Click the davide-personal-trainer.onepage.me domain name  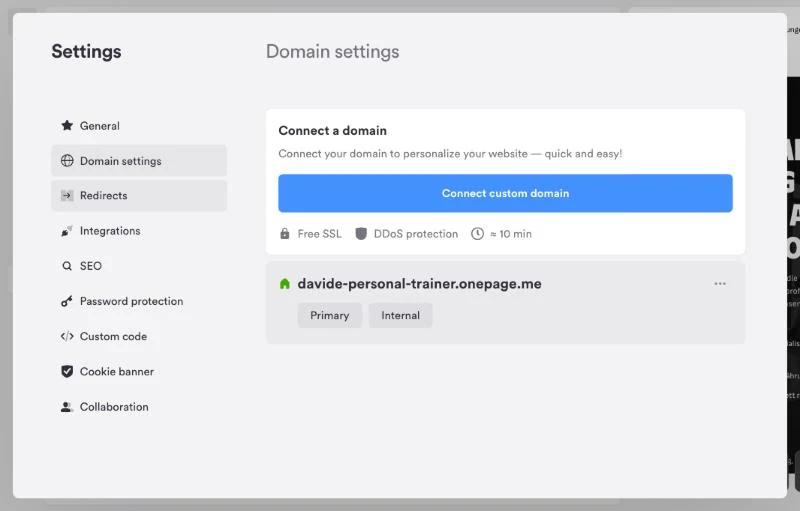419,284
